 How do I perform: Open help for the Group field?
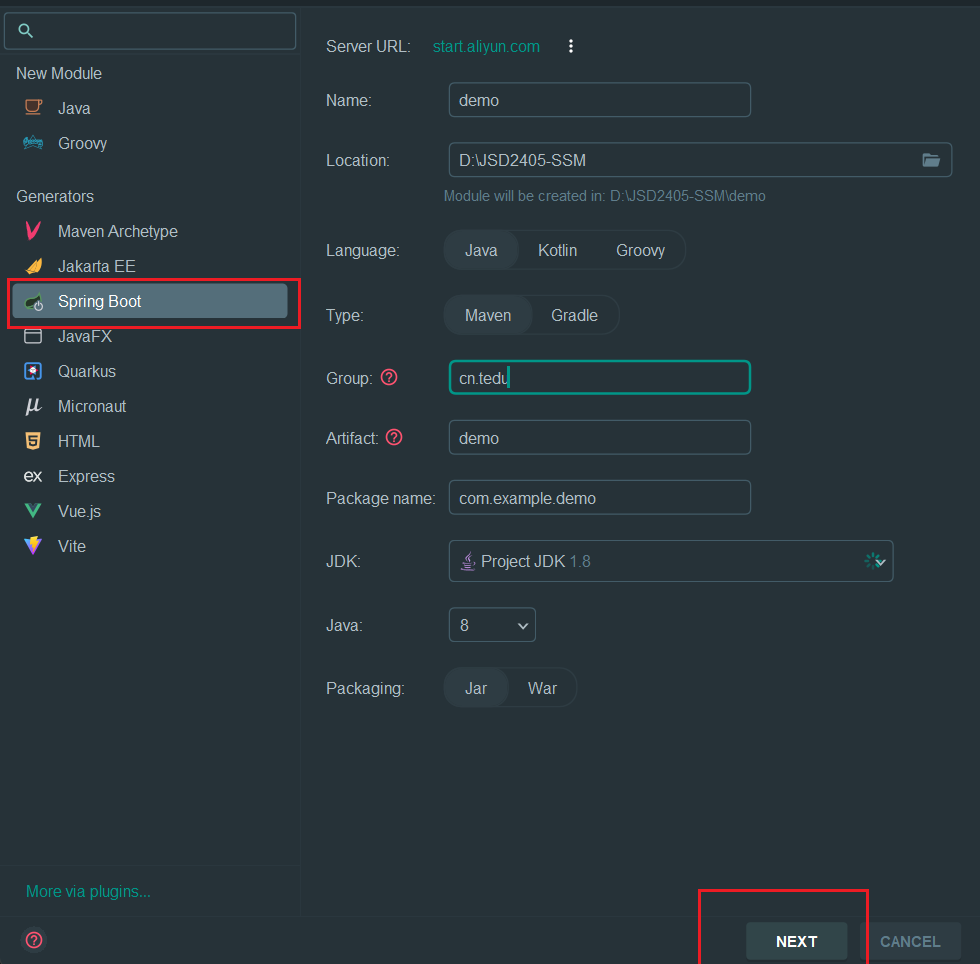389,378
